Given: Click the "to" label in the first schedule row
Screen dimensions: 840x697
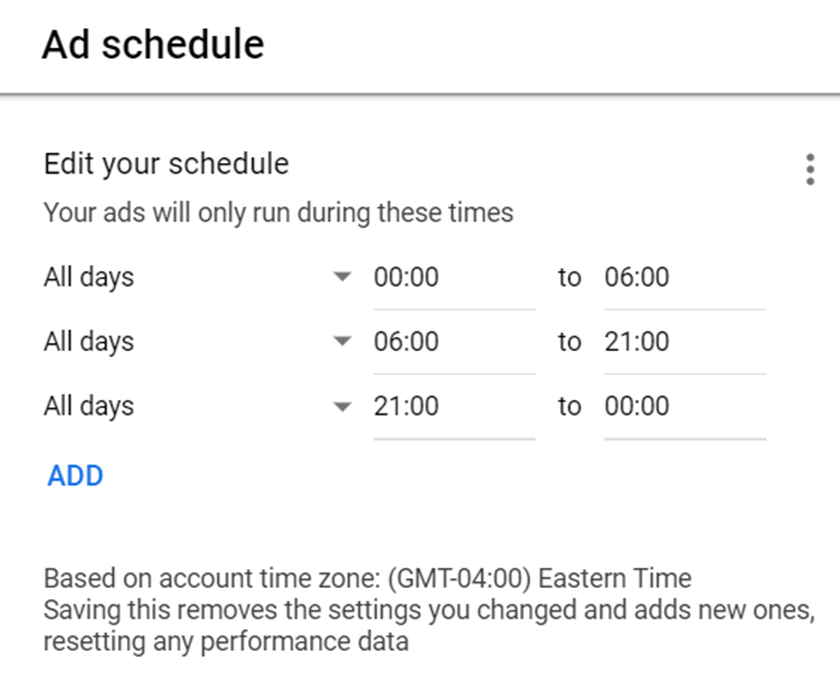Looking at the screenshot, I should [569, 277].
